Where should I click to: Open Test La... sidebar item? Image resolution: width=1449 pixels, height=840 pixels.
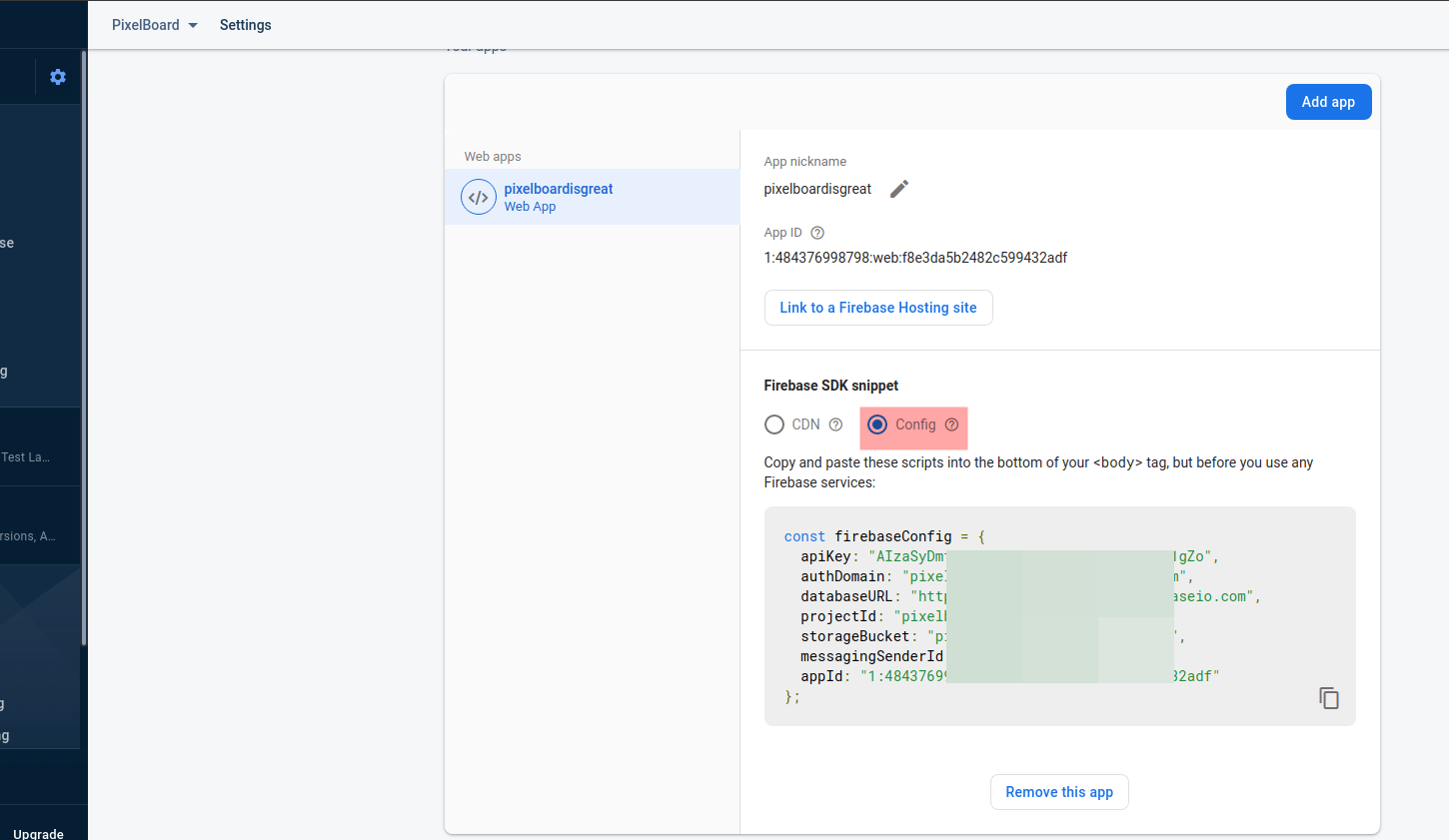click(25, 457)
